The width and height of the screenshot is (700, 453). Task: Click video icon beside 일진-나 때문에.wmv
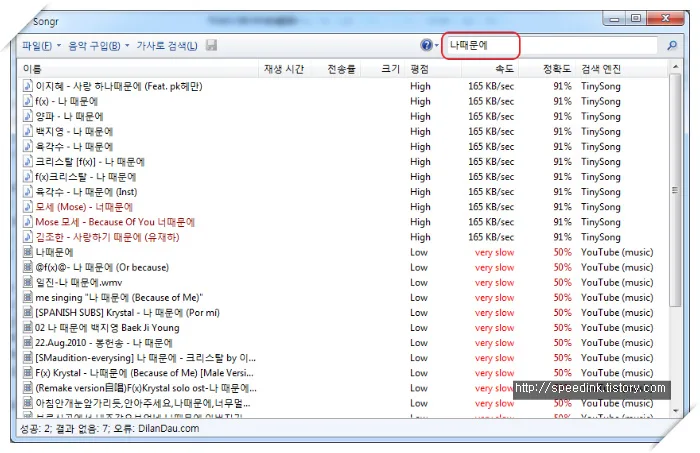pos(28,282)
